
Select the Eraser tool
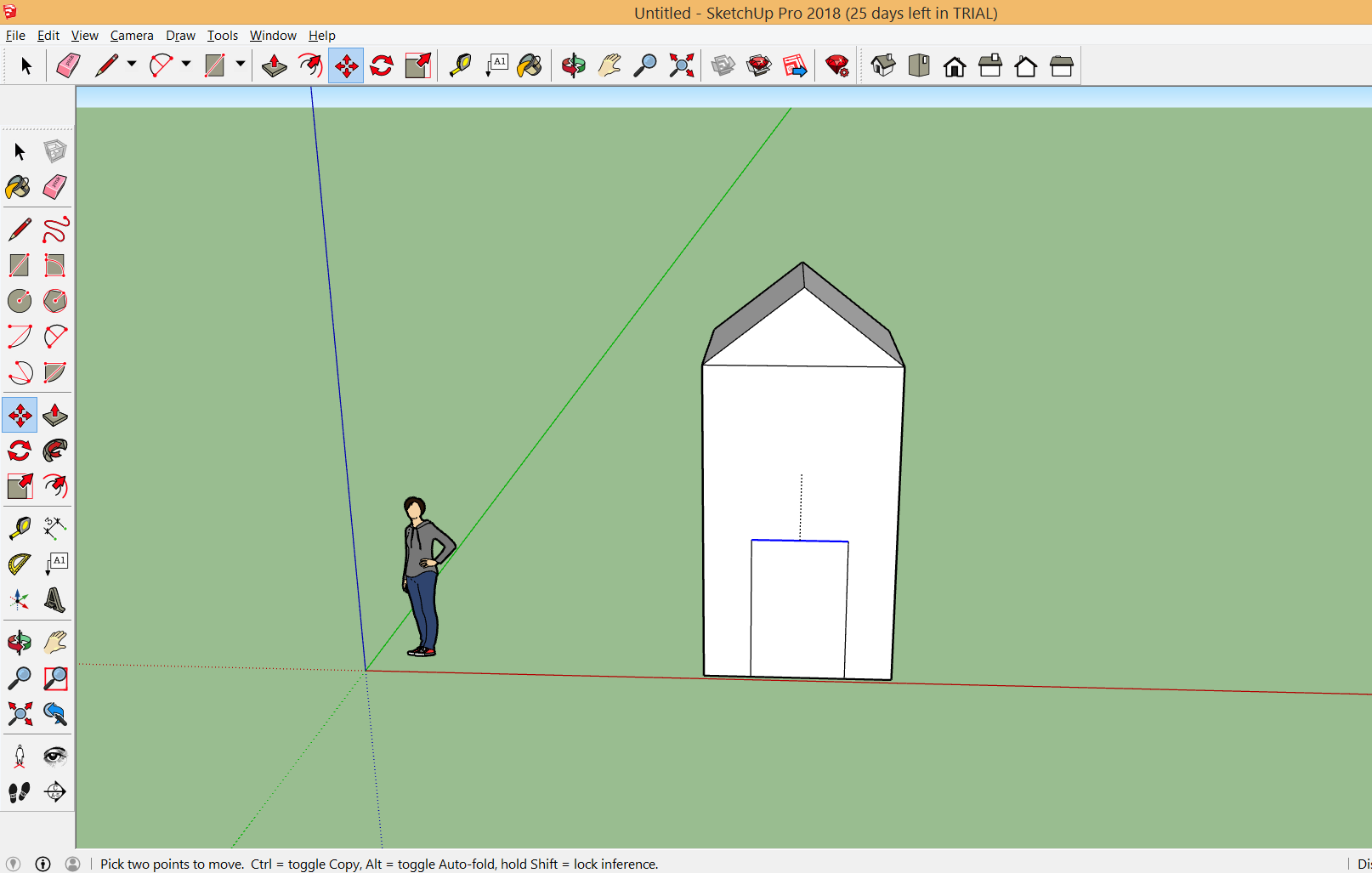54,187
